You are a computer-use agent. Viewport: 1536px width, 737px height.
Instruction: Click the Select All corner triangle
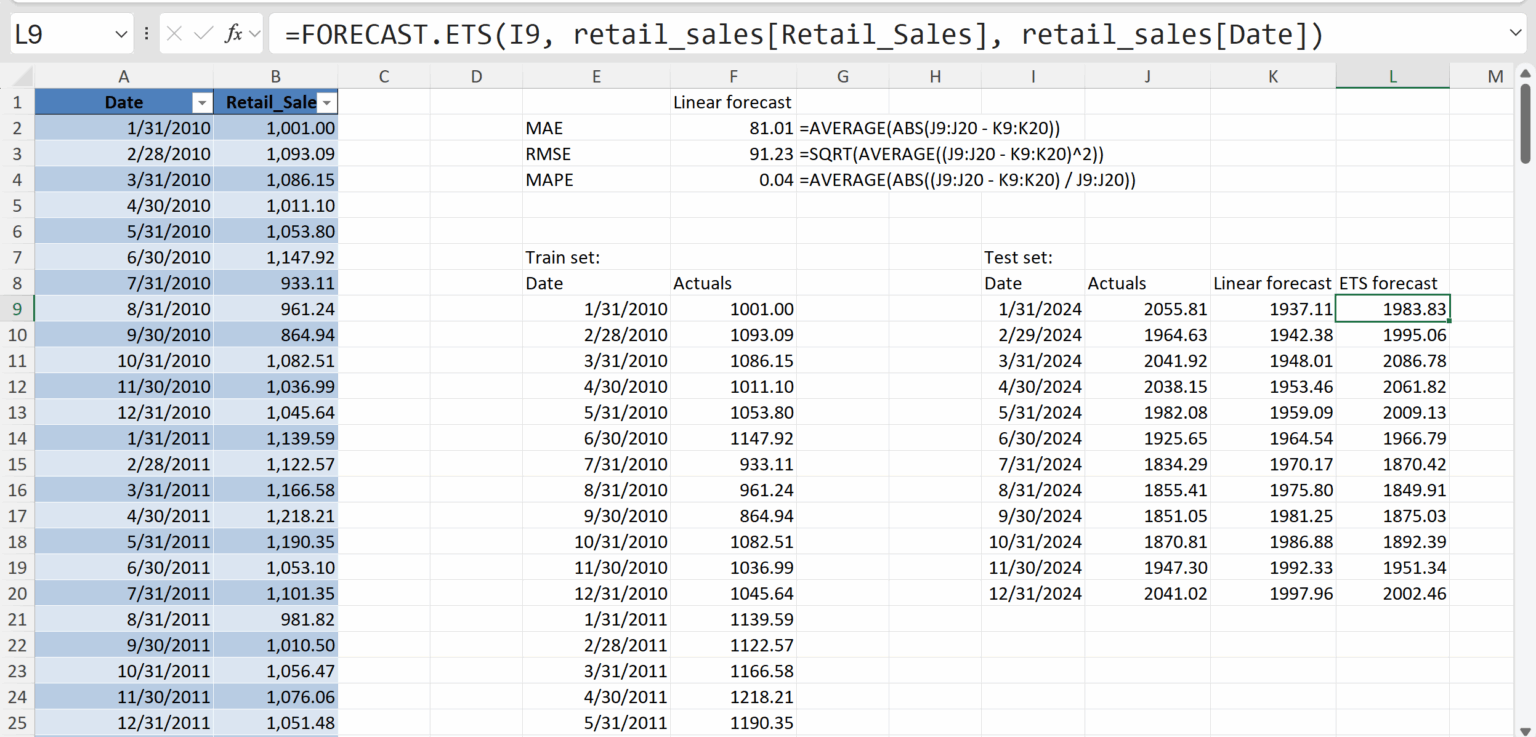(22, 77)
